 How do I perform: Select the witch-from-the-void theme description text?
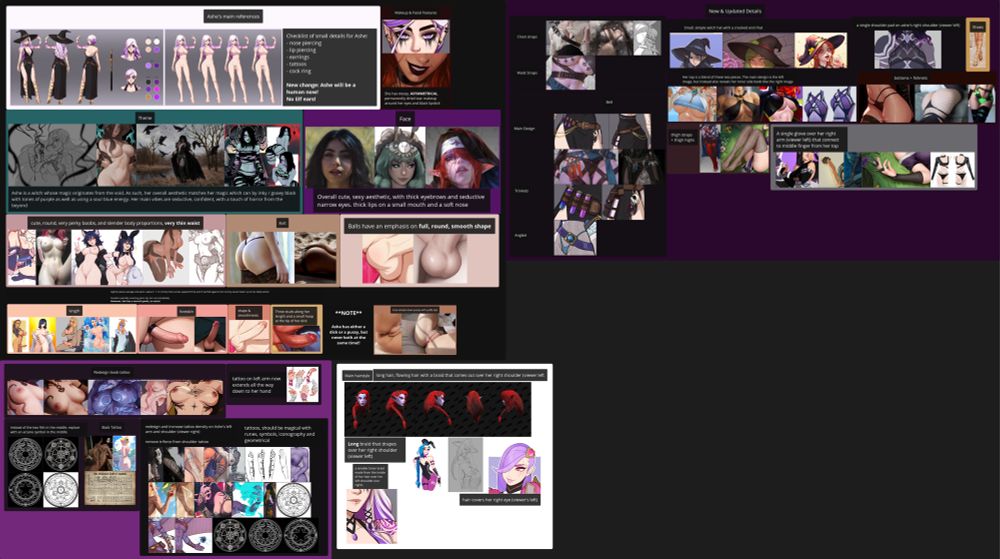tap(154, 199)
